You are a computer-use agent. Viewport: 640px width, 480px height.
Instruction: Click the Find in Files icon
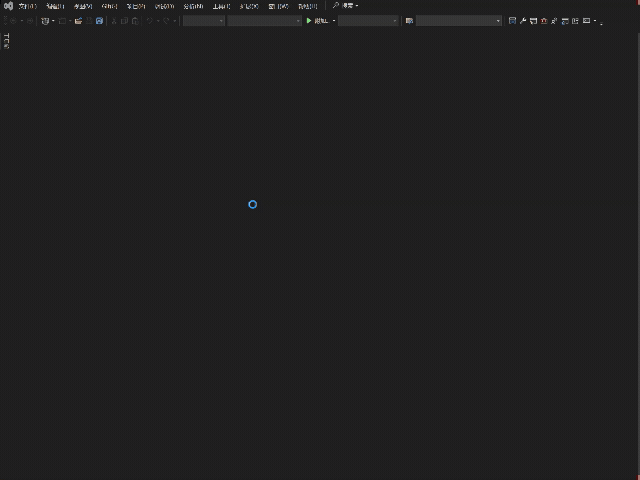[409, 21]
